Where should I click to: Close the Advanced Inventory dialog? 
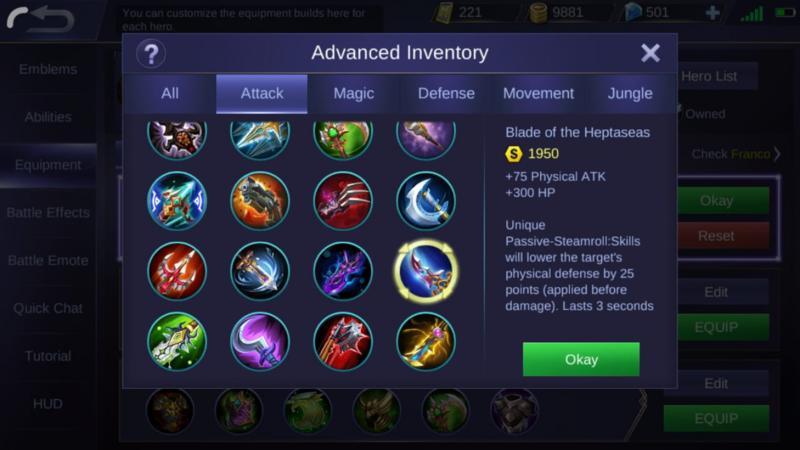click(650, 53)
